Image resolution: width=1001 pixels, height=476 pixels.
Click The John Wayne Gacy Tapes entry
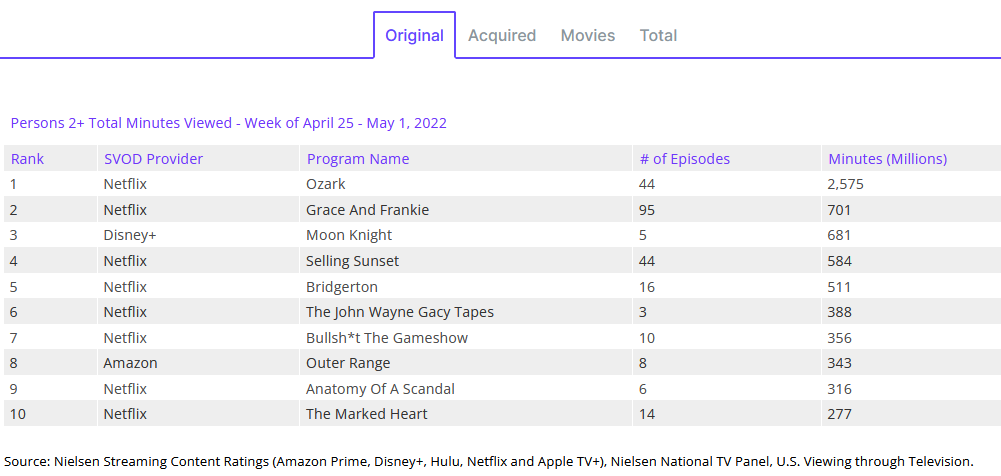click(x=399, y=312)
